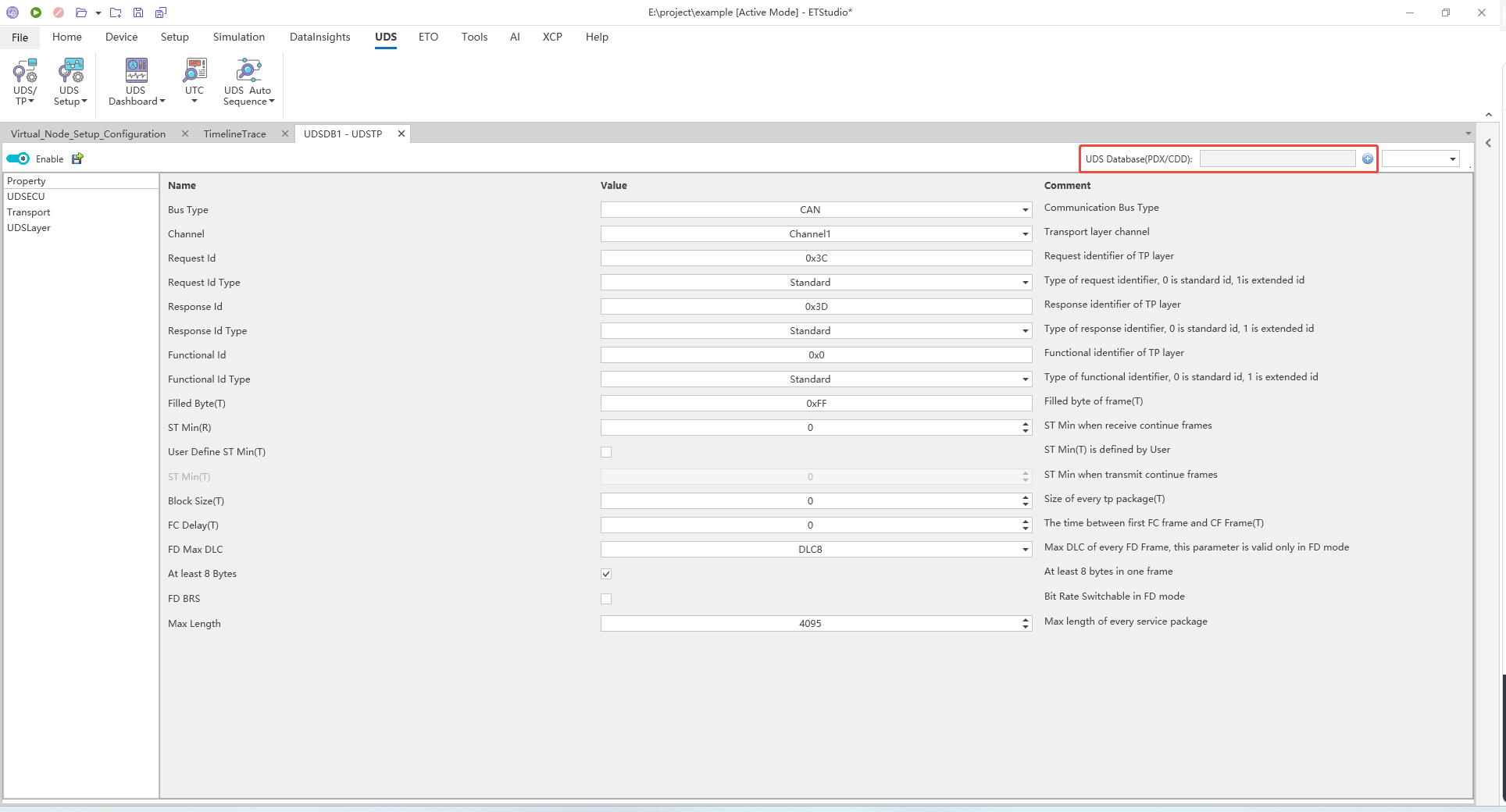The height and width of the screenshot is (812, 1506).
Task: Open the Response Id Type dropdown
Action: (816, 331)
